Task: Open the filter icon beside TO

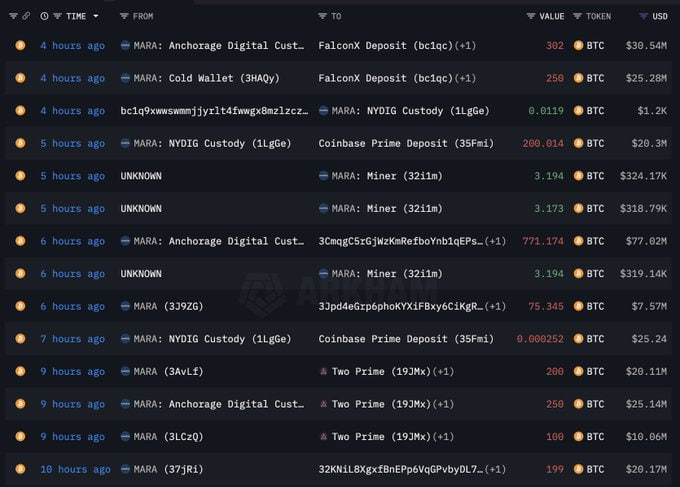Action: tap(322, 16)
